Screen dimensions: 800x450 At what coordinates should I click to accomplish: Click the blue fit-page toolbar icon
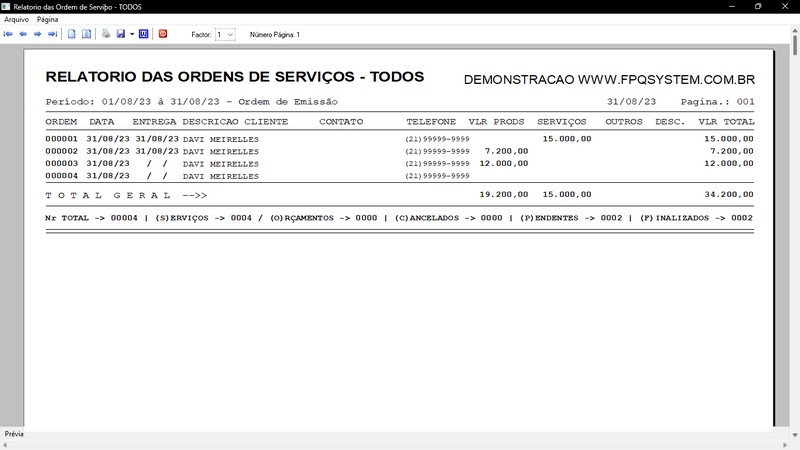click(x=144, y=34)
